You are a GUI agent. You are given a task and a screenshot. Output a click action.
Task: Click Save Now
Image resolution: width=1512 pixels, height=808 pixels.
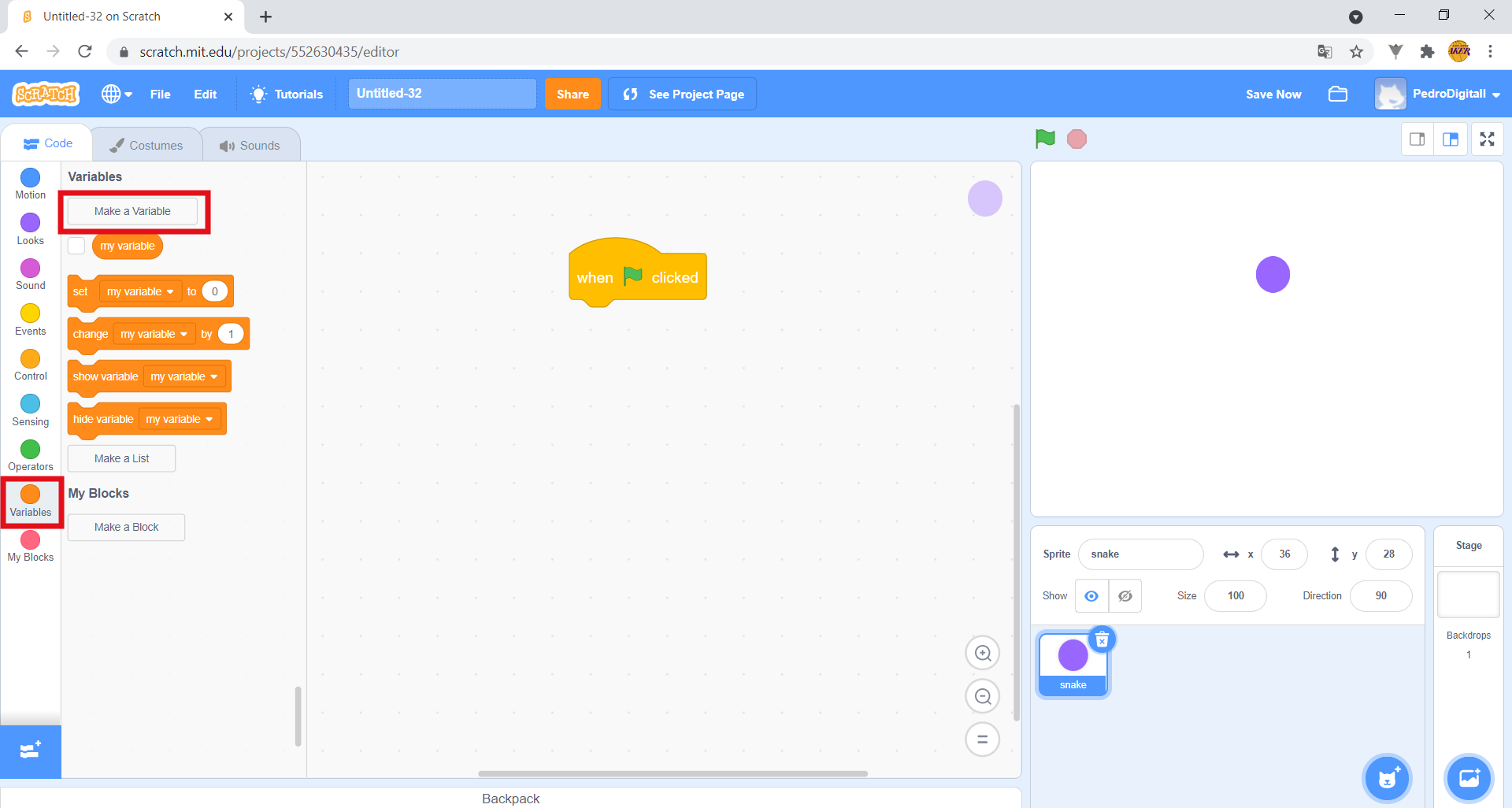[1273, 94]
